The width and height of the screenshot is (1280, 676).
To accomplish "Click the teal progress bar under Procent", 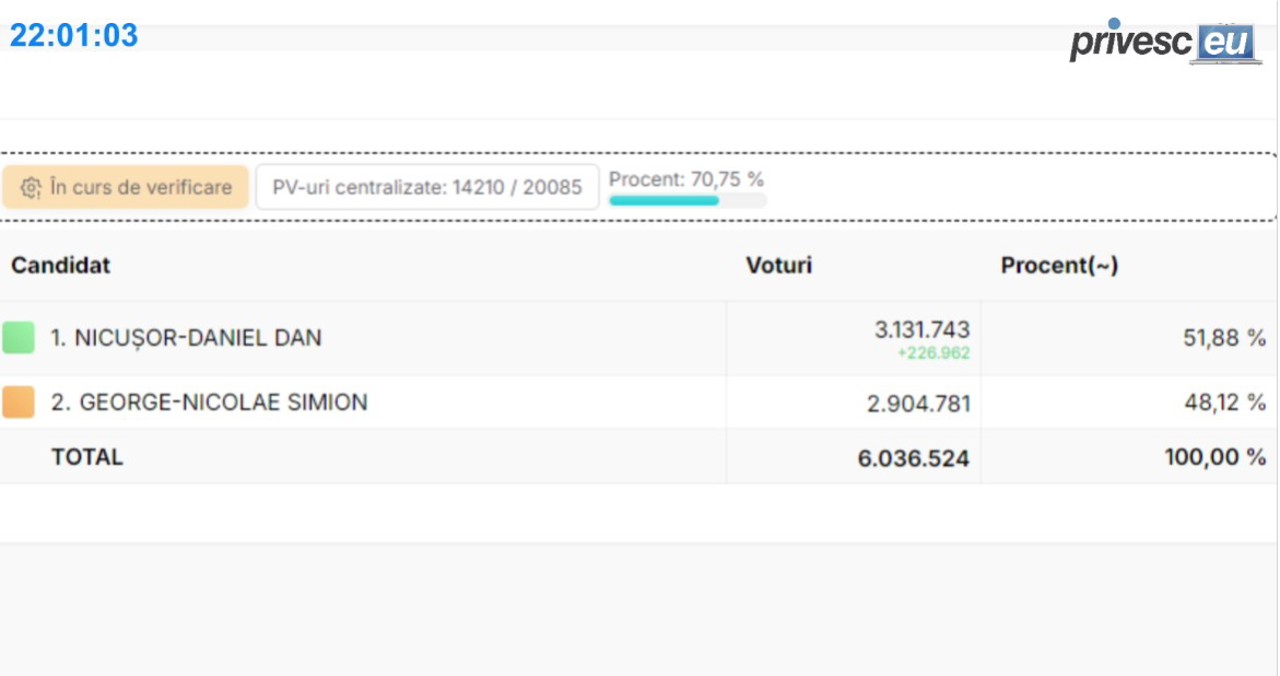I will [688, 200].
